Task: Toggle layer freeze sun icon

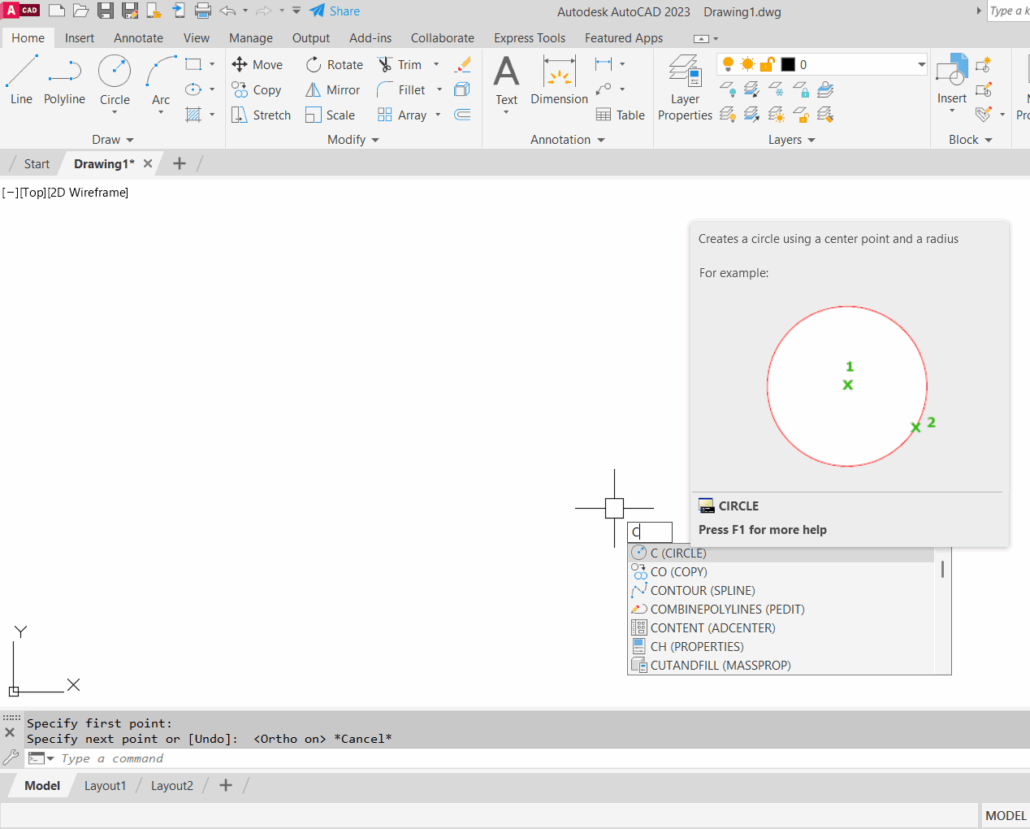Action: (748, 65)
